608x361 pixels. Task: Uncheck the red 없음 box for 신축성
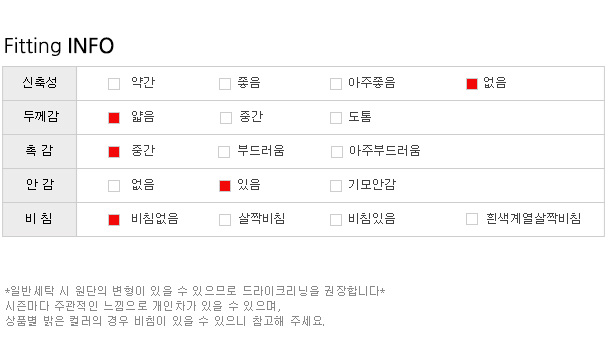[472, 84]
